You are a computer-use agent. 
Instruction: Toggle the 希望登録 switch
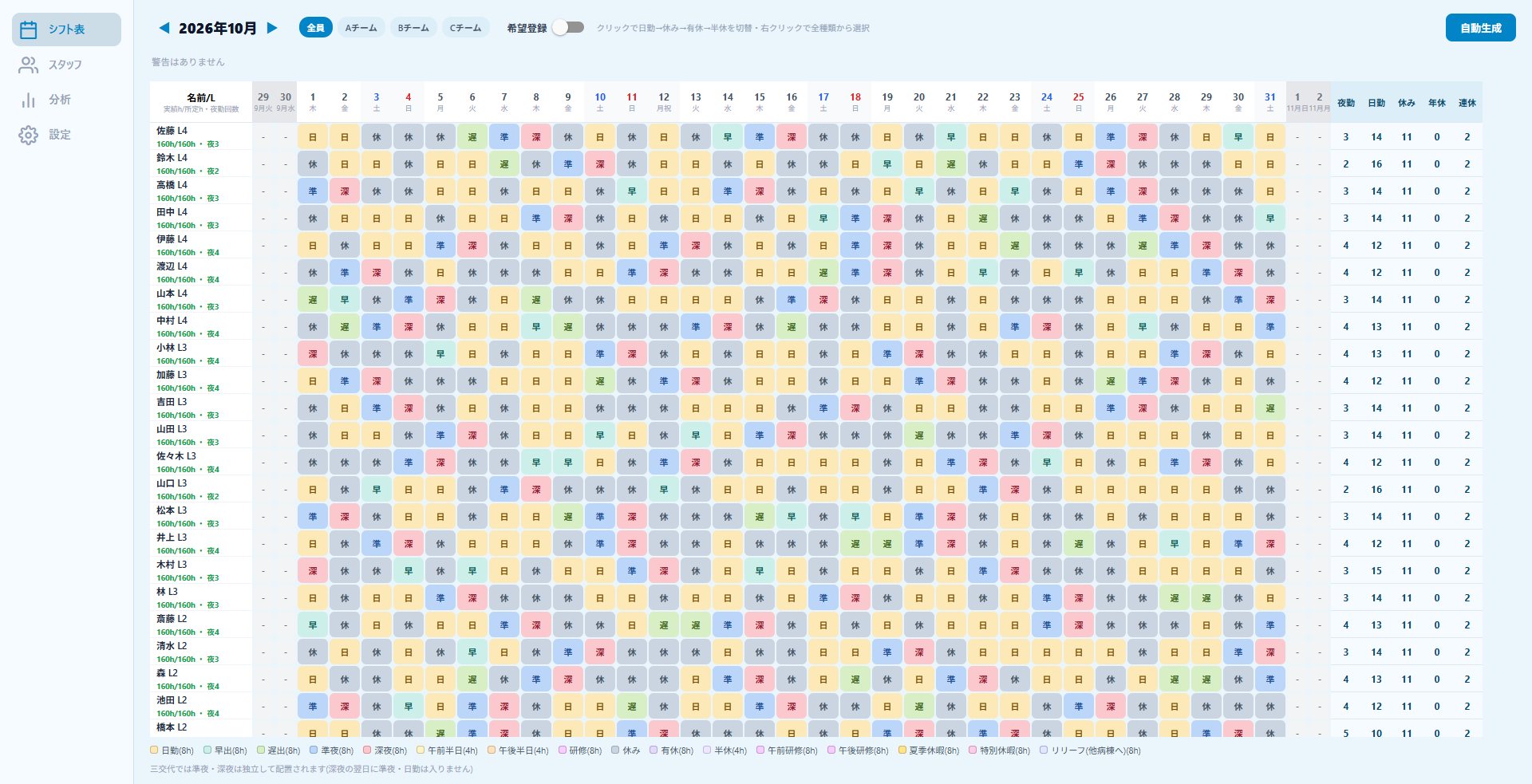568,28
